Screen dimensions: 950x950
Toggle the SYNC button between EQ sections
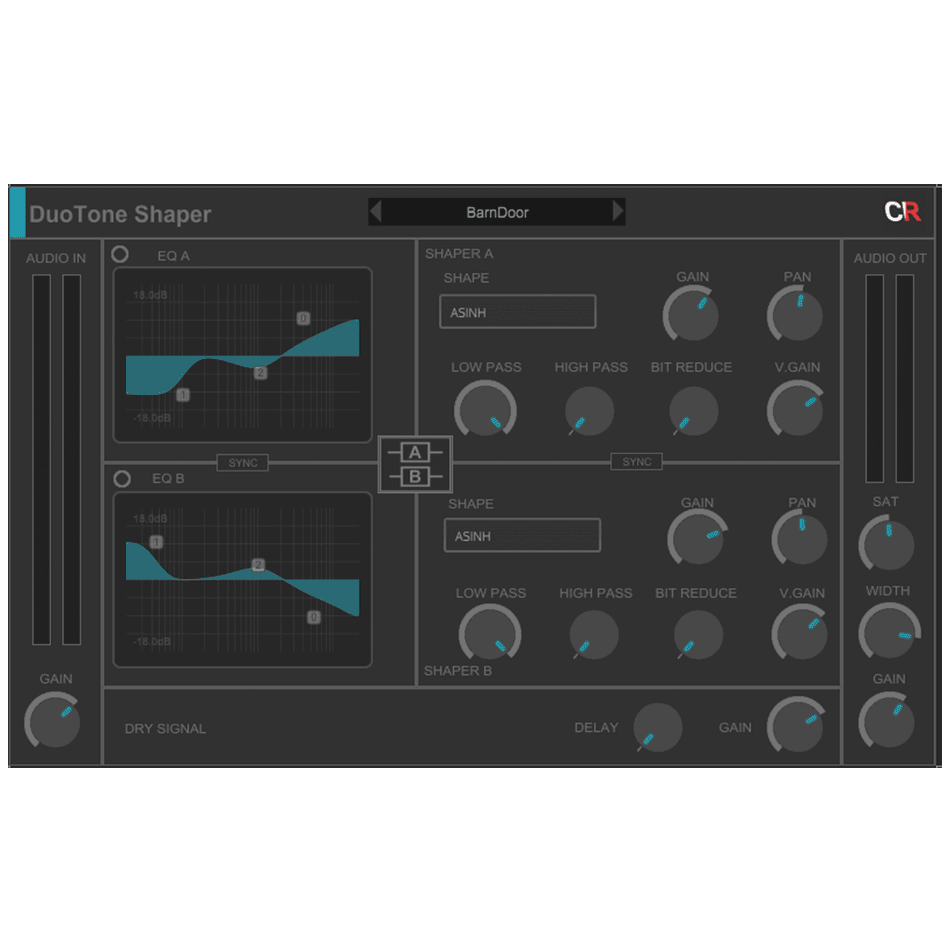(243, 463)
